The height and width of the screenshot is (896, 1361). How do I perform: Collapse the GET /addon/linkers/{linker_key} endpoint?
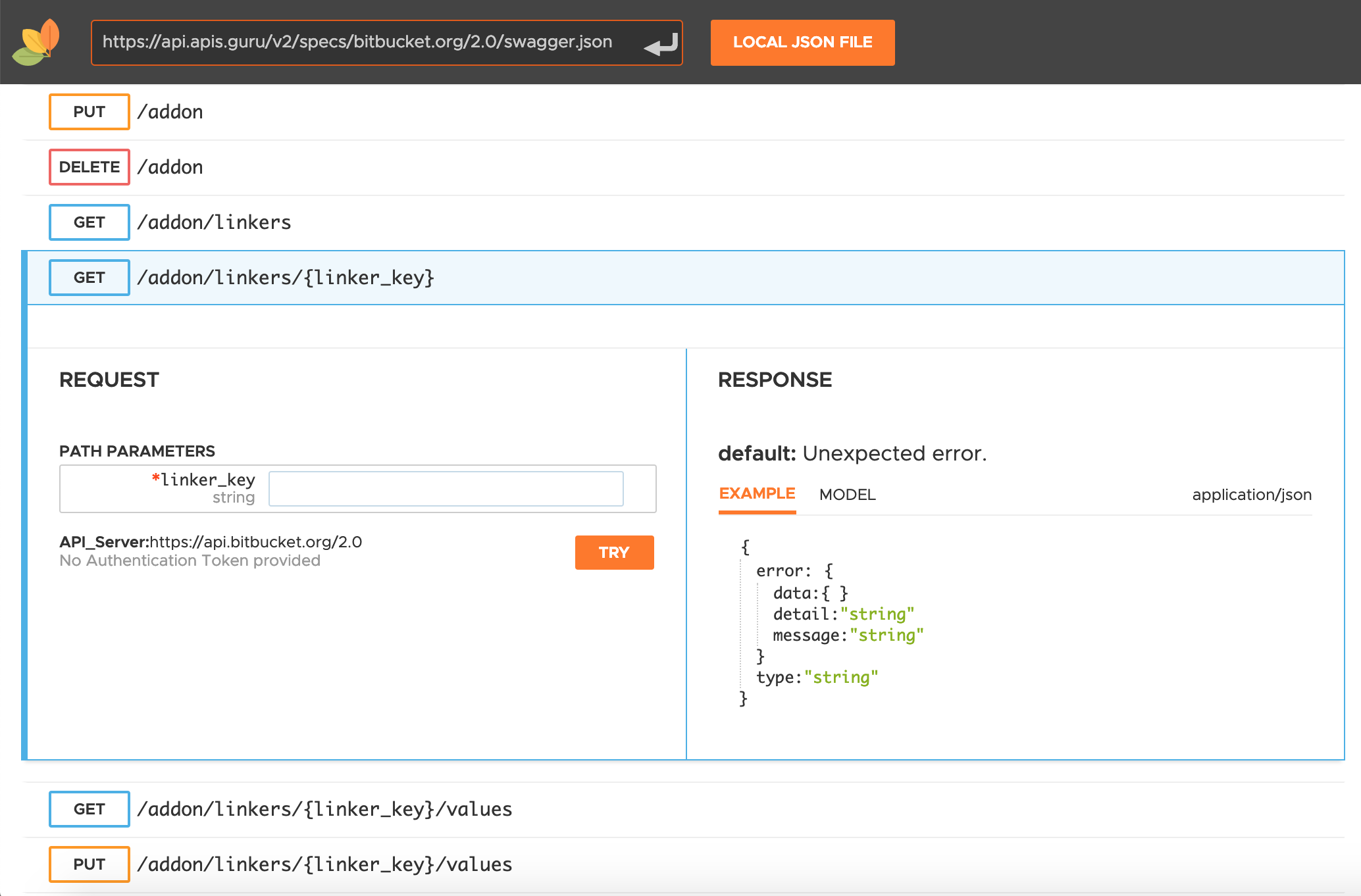click(x=285, y=278)
